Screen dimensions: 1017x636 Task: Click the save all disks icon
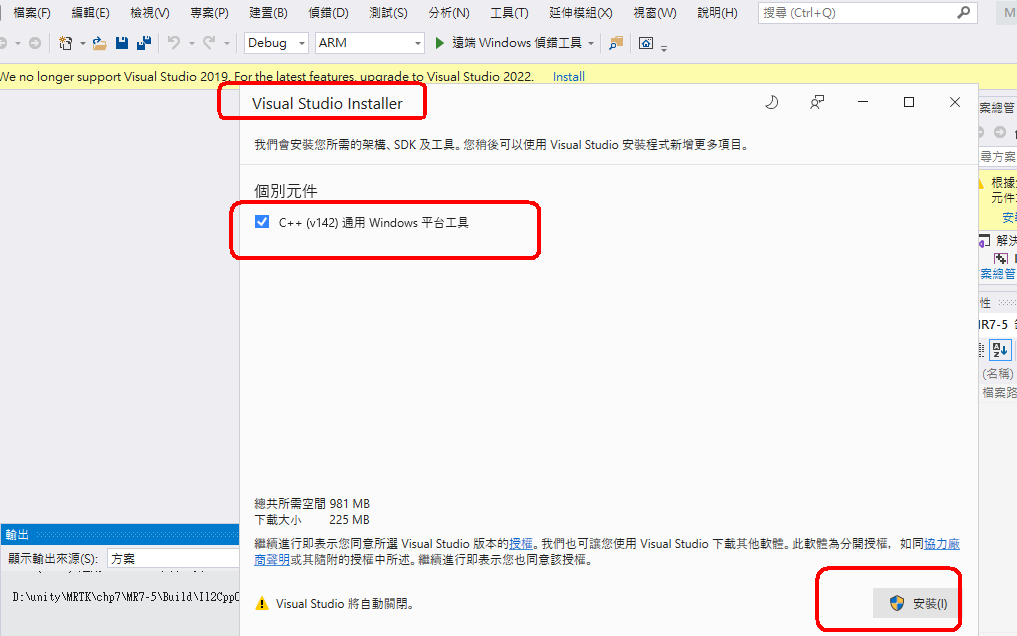143,43
